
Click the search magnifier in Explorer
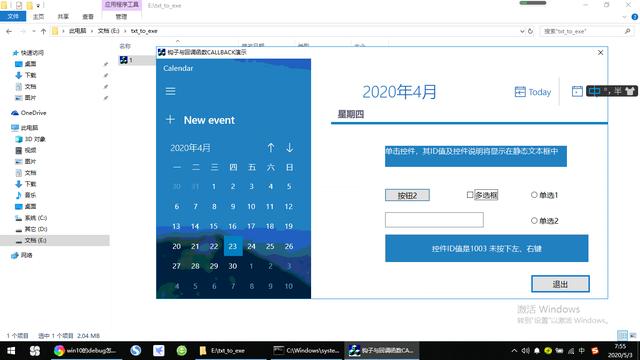click(627, 31)
